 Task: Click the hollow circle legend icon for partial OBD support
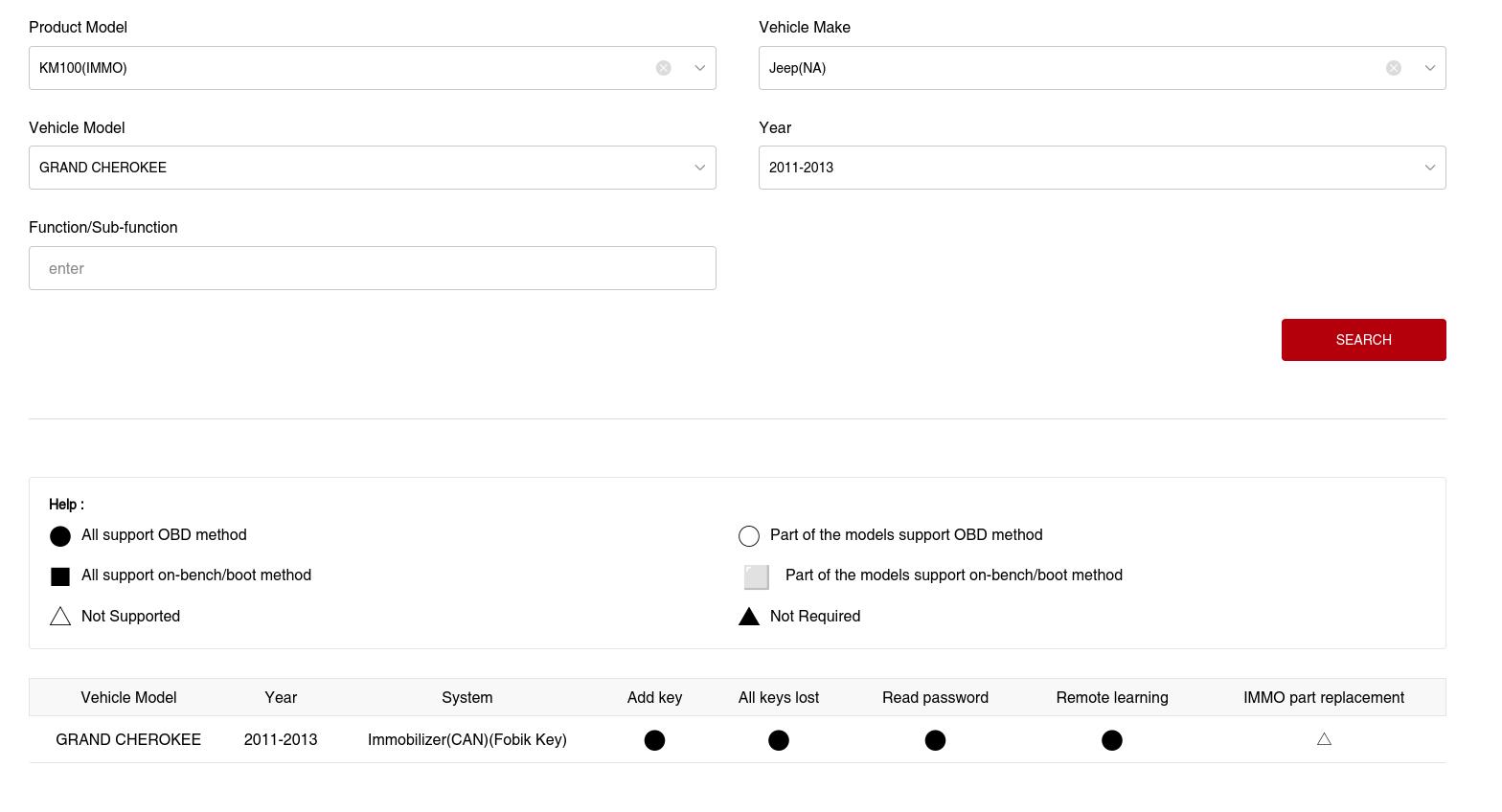coord(749,536)
